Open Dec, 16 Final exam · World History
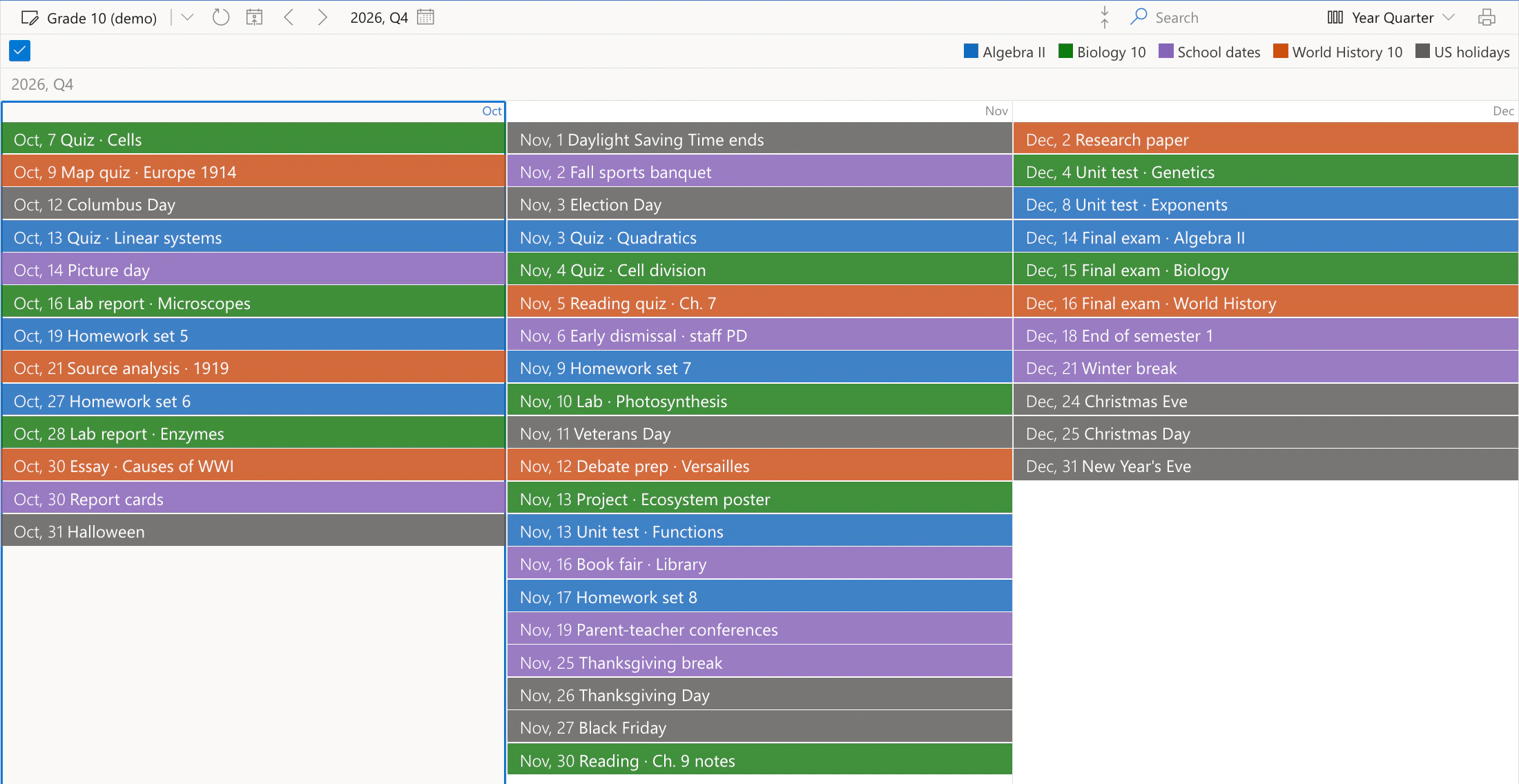The width and height of the screenshot is (1519, 784). pos(1266,302)
